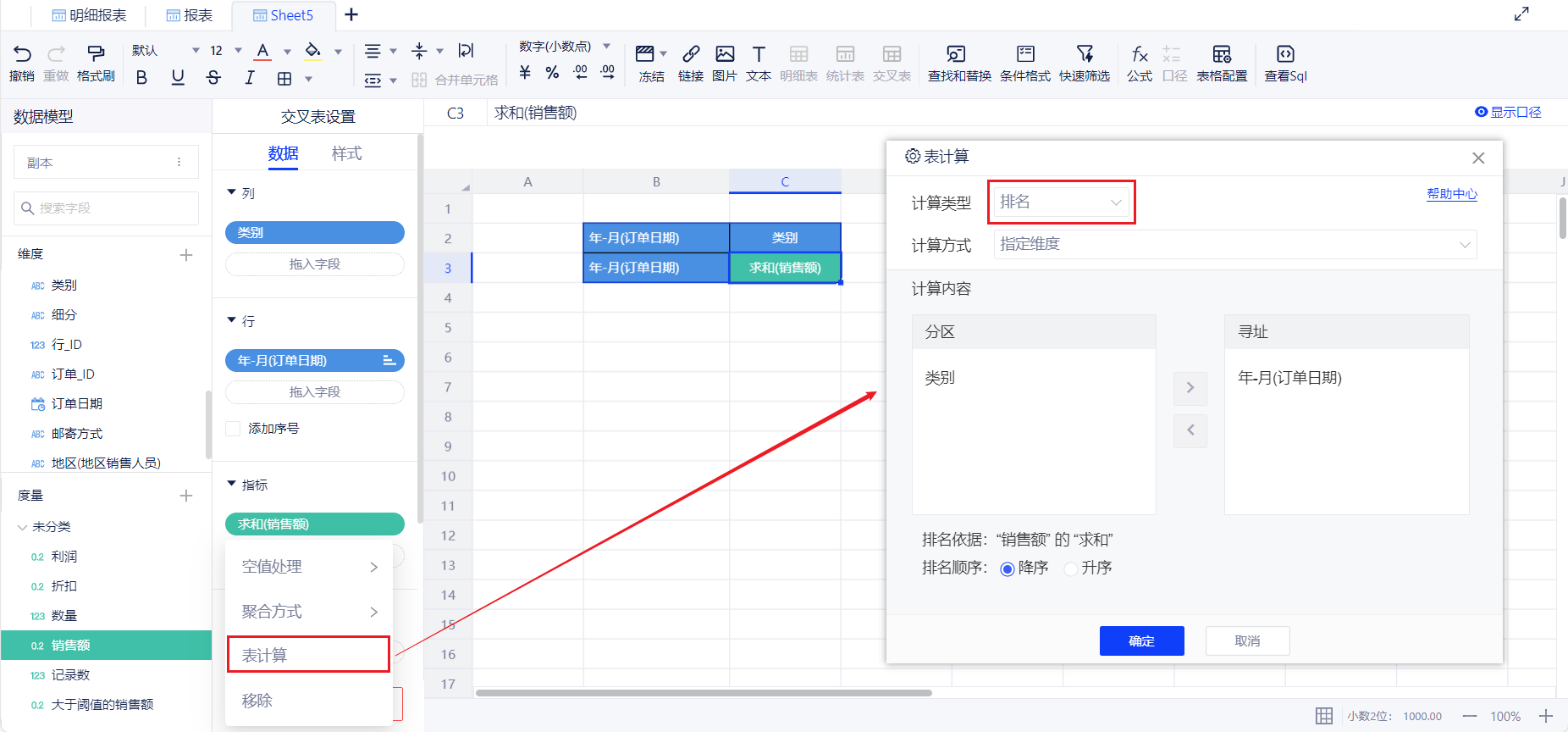Switch to the 样式 tab
The width and height of the screenshot is (1568, 732).
(346, 153)
